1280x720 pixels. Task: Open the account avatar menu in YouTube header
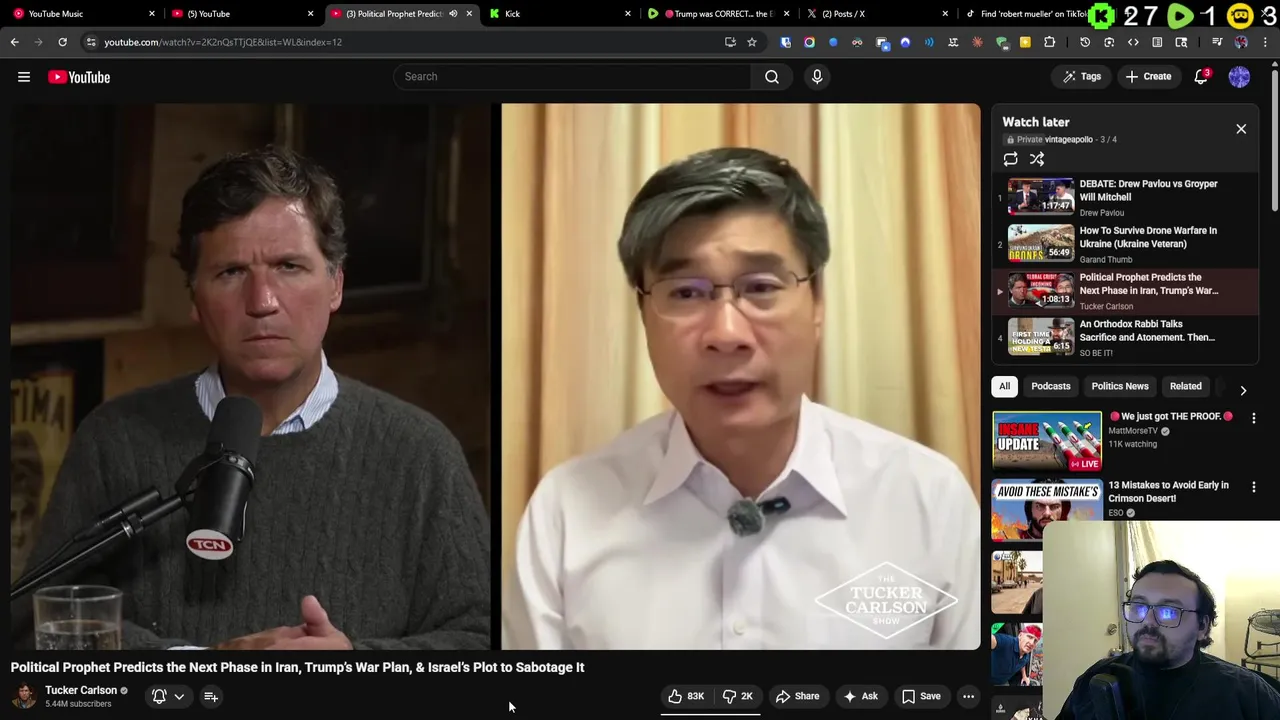pos(1239,77)
